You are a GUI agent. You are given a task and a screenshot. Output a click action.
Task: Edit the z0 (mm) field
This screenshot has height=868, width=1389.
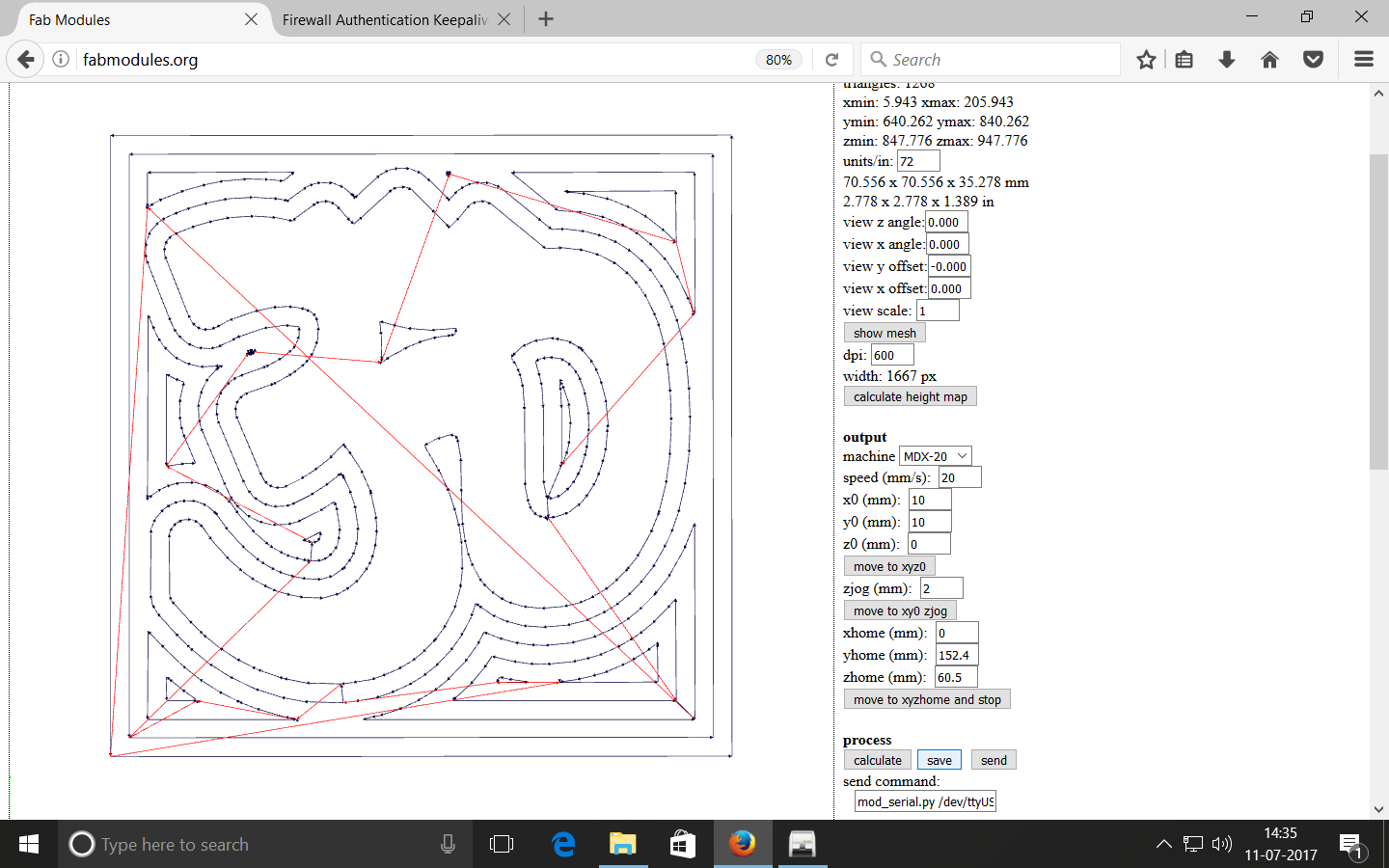929,544
